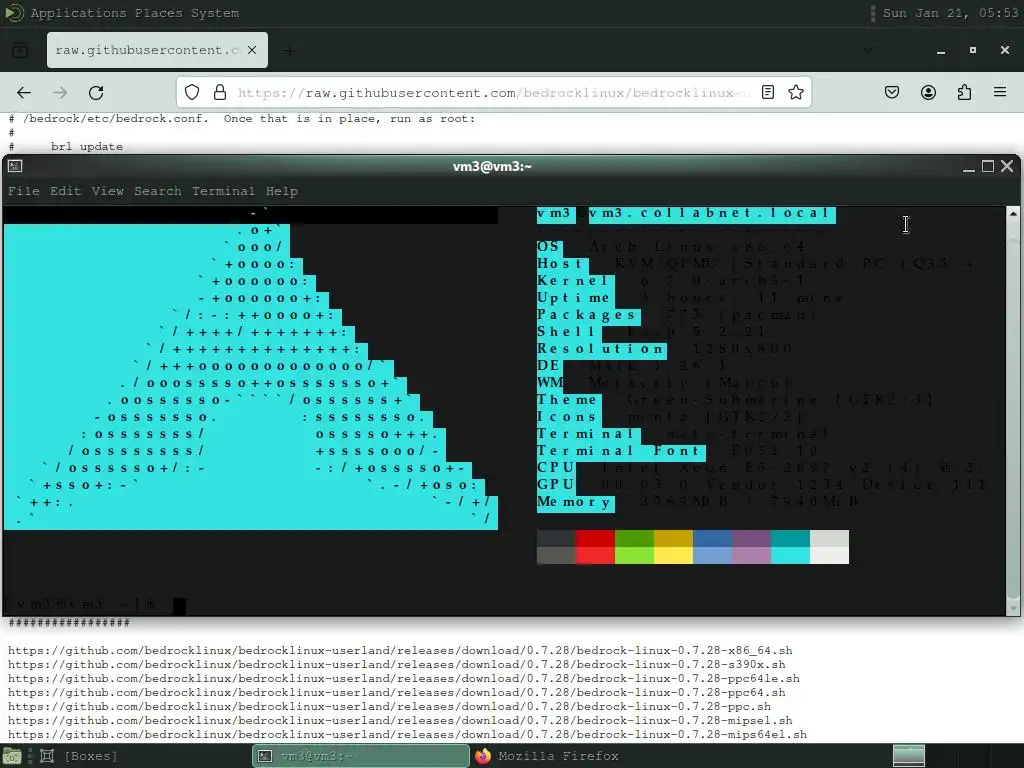
Task: Open the Firefox account icon
Action: coord(928,92)
